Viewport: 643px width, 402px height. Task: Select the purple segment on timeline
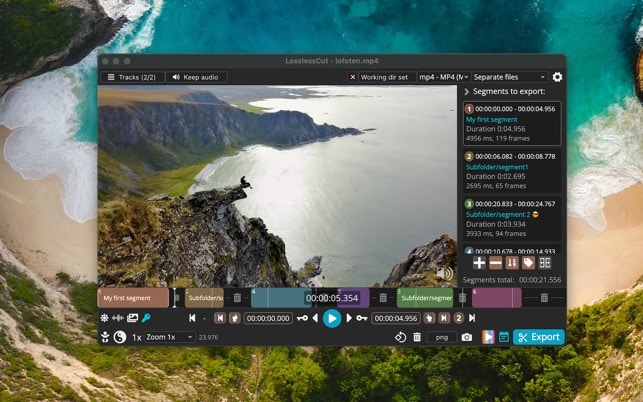353,298
